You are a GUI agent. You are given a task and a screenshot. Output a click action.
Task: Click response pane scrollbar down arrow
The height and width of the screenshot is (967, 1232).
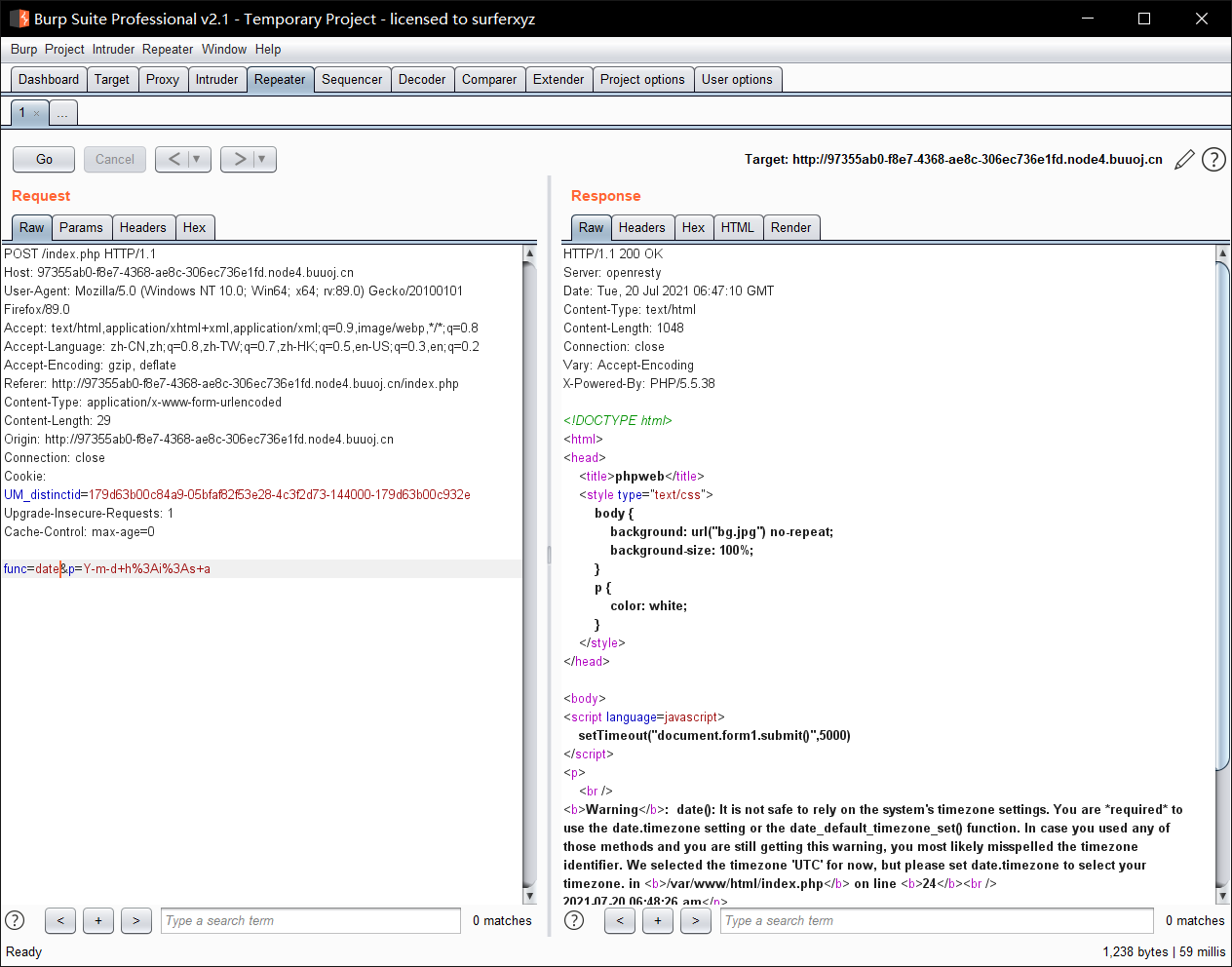1223,896
